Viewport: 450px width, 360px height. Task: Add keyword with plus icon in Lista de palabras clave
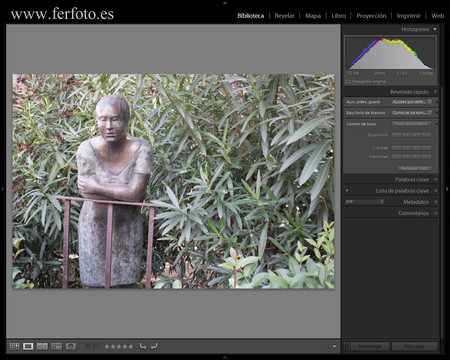tap(347, 191)
